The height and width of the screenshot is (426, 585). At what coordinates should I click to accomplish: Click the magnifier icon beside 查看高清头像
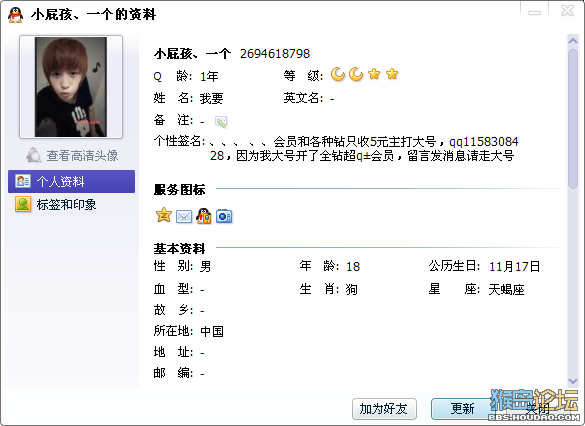tap(34, 155)
